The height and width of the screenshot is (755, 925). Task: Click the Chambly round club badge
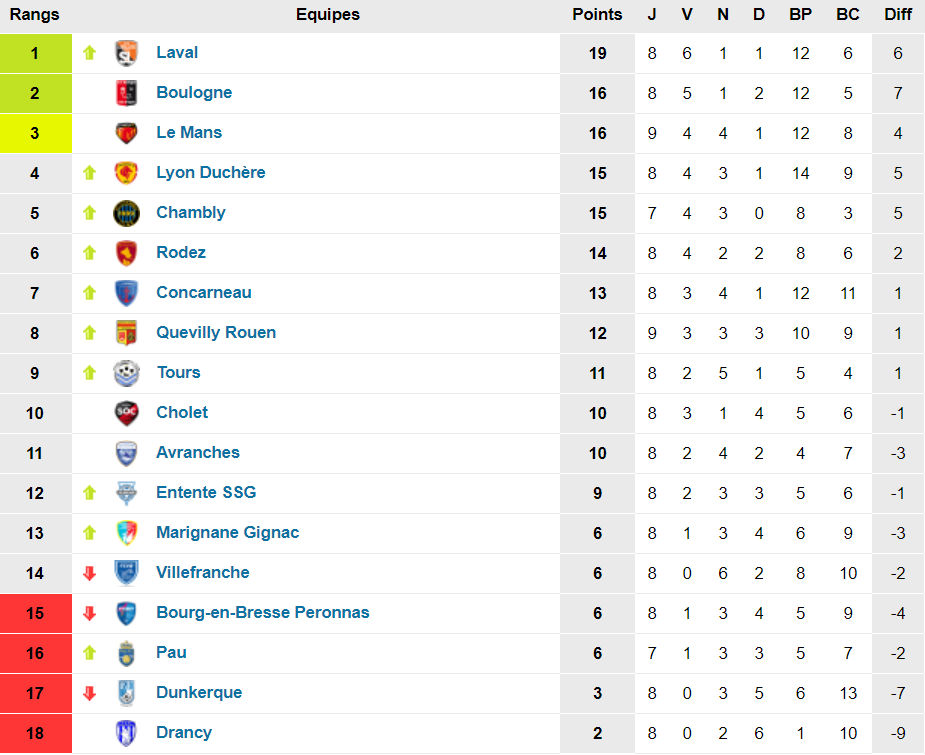[x=126, y=213]
